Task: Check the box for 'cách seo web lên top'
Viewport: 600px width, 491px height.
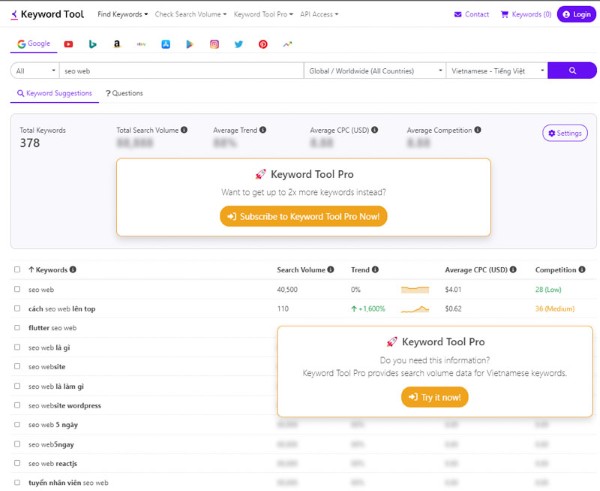Action: pyautogui.click(x=17, y=308)
